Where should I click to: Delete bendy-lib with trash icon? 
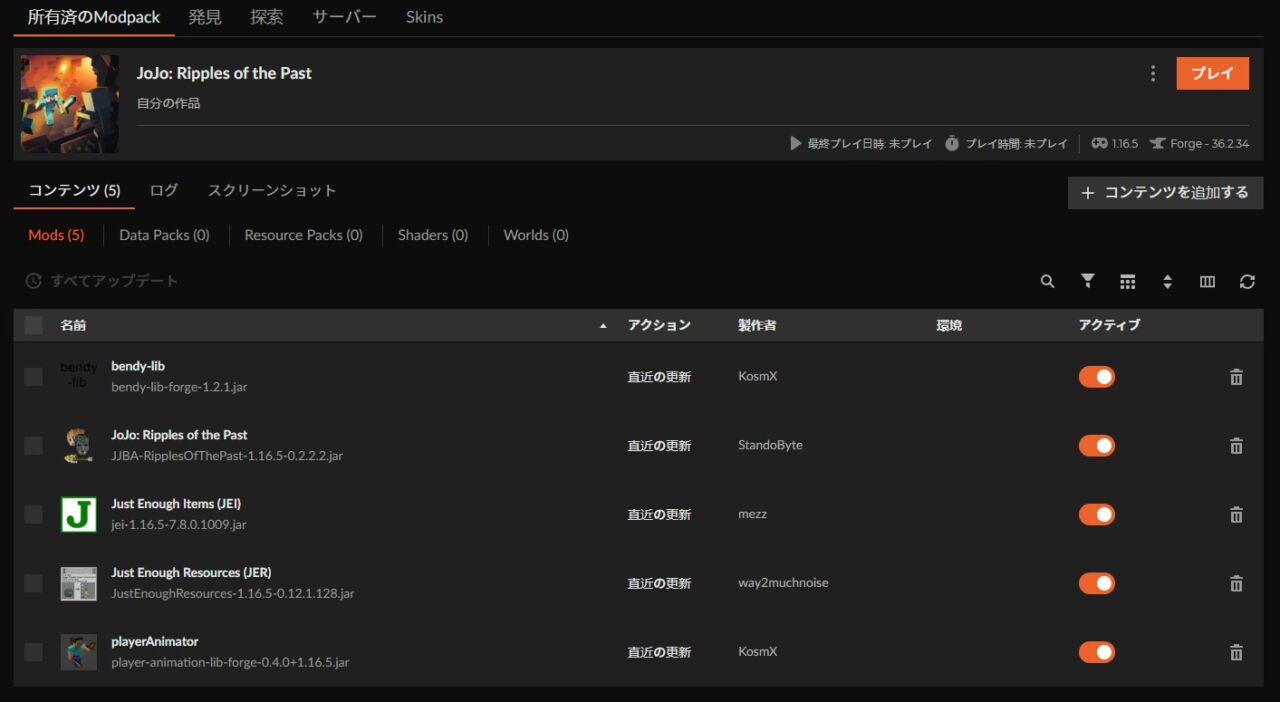[1236, 377]
